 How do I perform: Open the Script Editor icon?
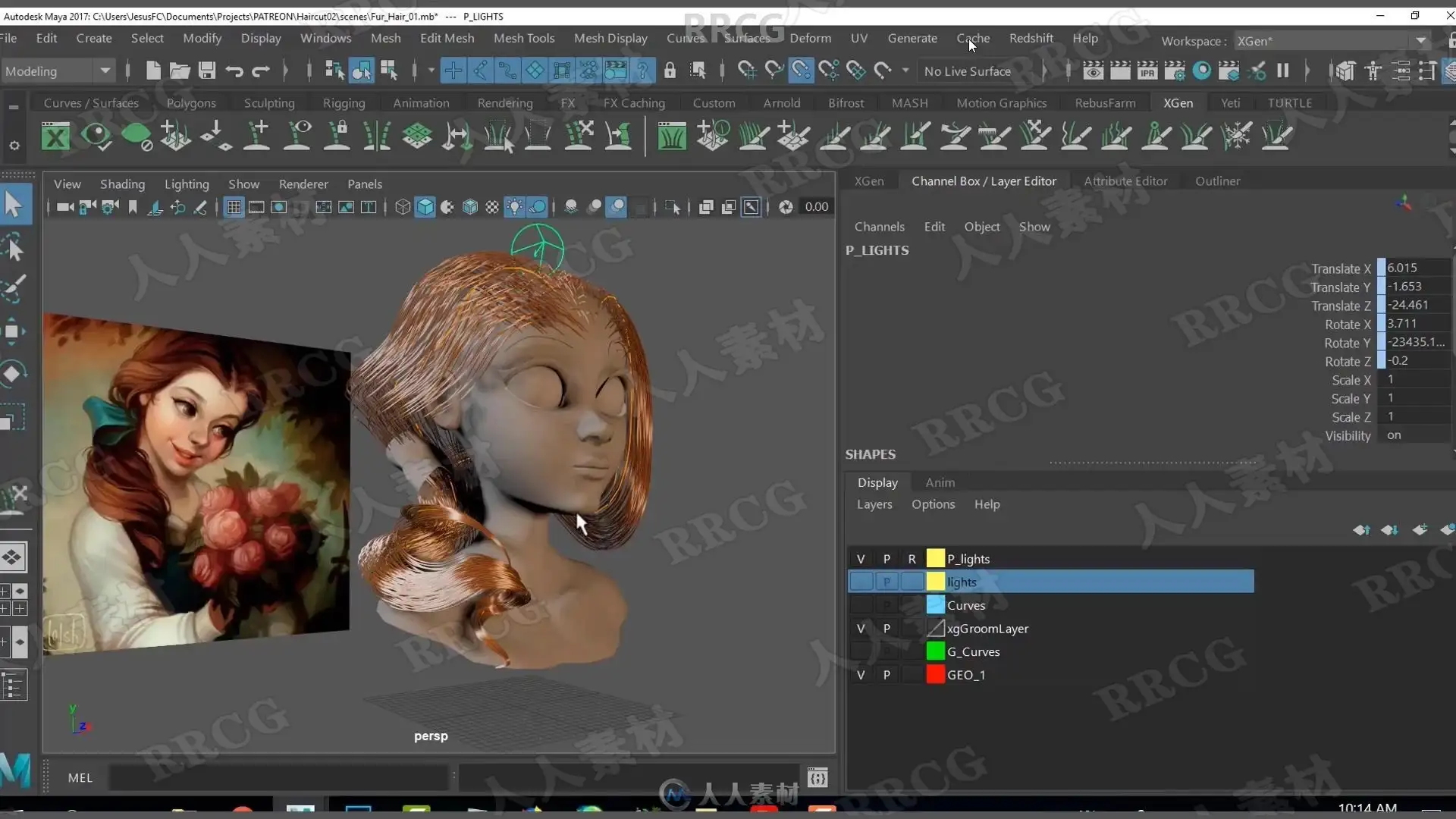[x=817, y=777]
